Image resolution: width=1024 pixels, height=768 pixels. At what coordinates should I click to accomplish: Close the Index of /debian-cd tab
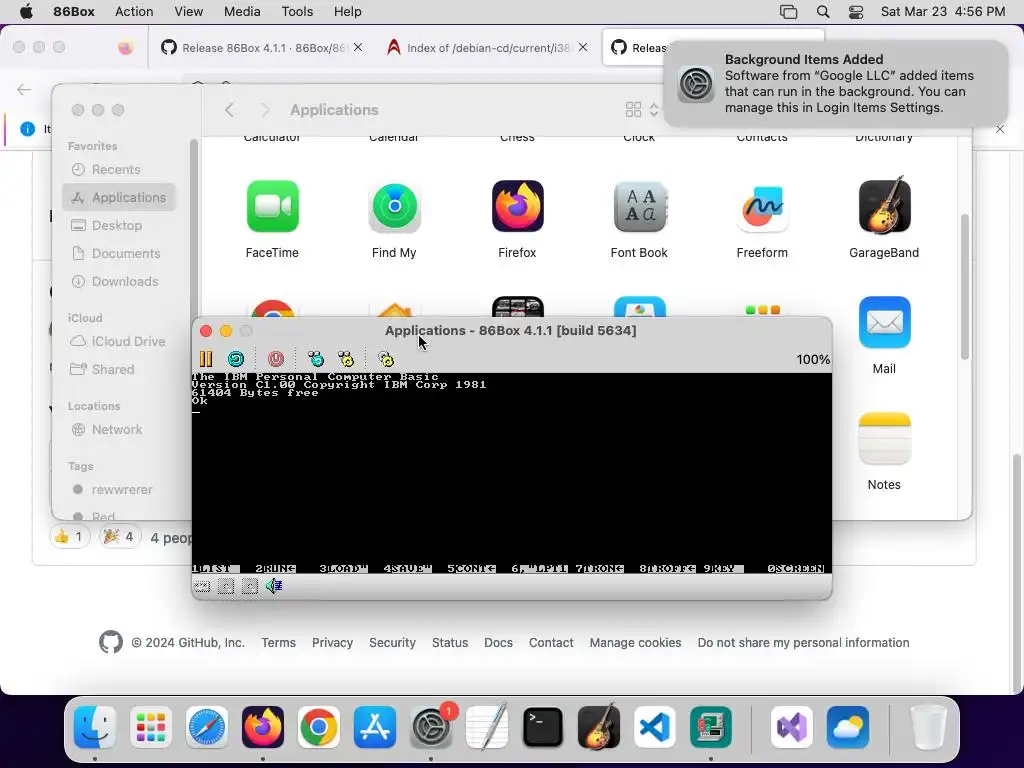(x=583, y=47)
